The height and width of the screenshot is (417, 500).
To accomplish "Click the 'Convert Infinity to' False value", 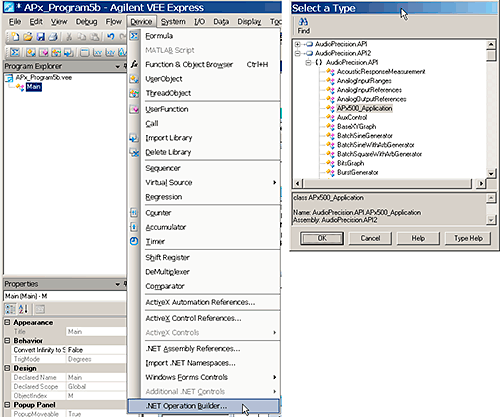I will pos(96,350).
